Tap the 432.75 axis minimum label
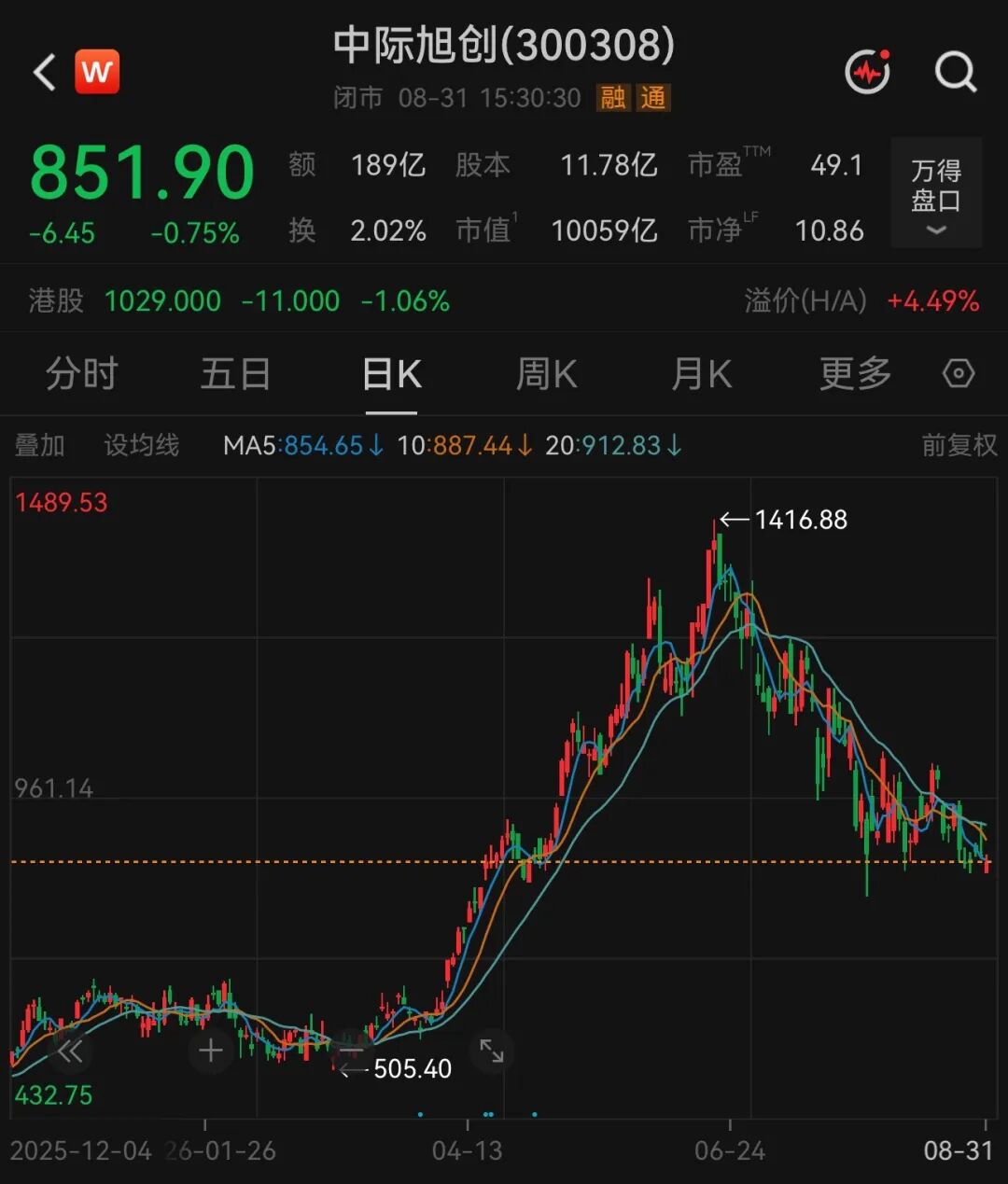This screenshot has height=1184, width=1008. pyautogui.click(x=53, y=1094)
